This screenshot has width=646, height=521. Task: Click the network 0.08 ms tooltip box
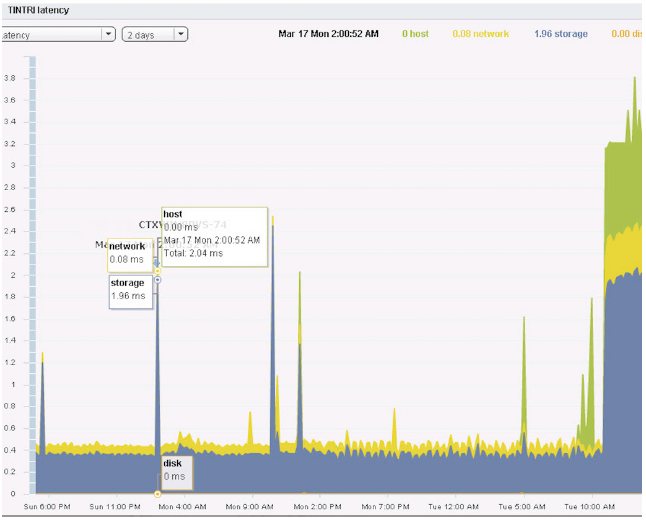(130, 255)
